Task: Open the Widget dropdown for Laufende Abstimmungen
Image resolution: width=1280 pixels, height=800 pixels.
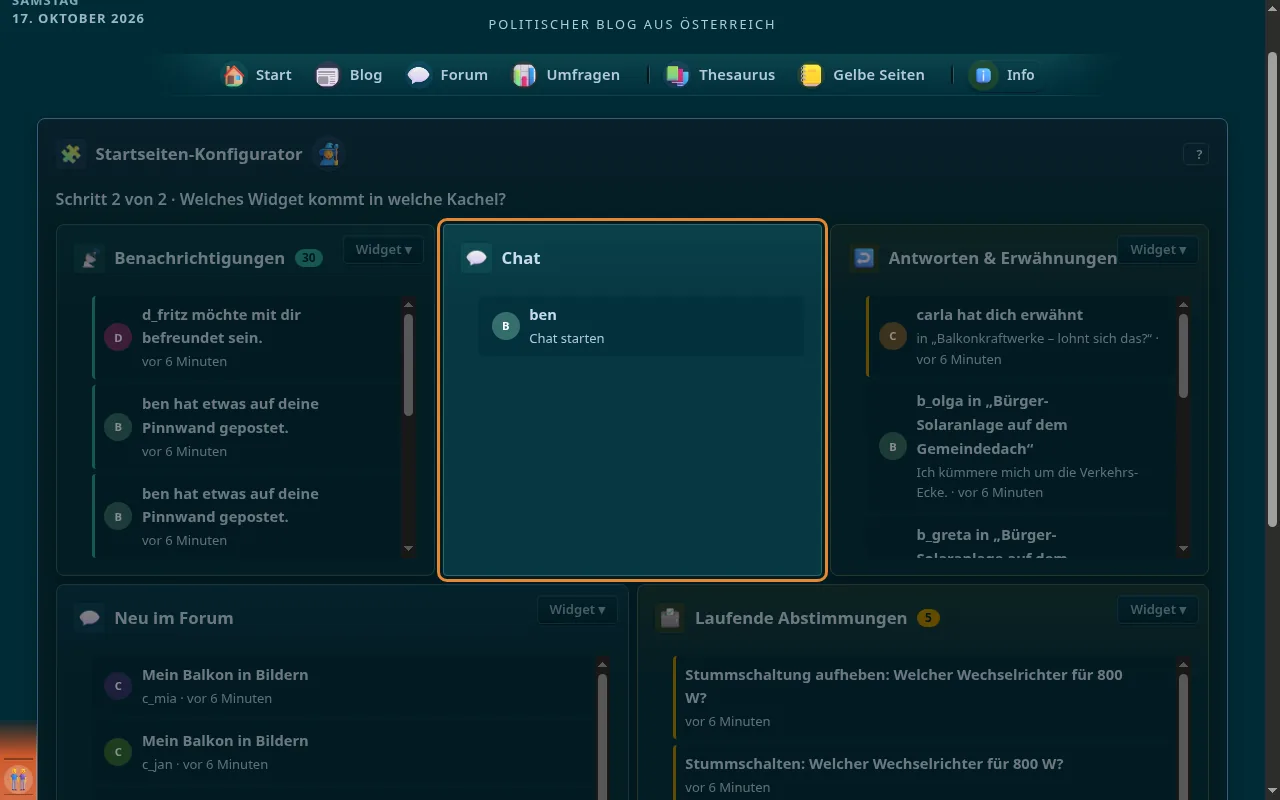Action: pyautogui.click(x=1158, y=610)
